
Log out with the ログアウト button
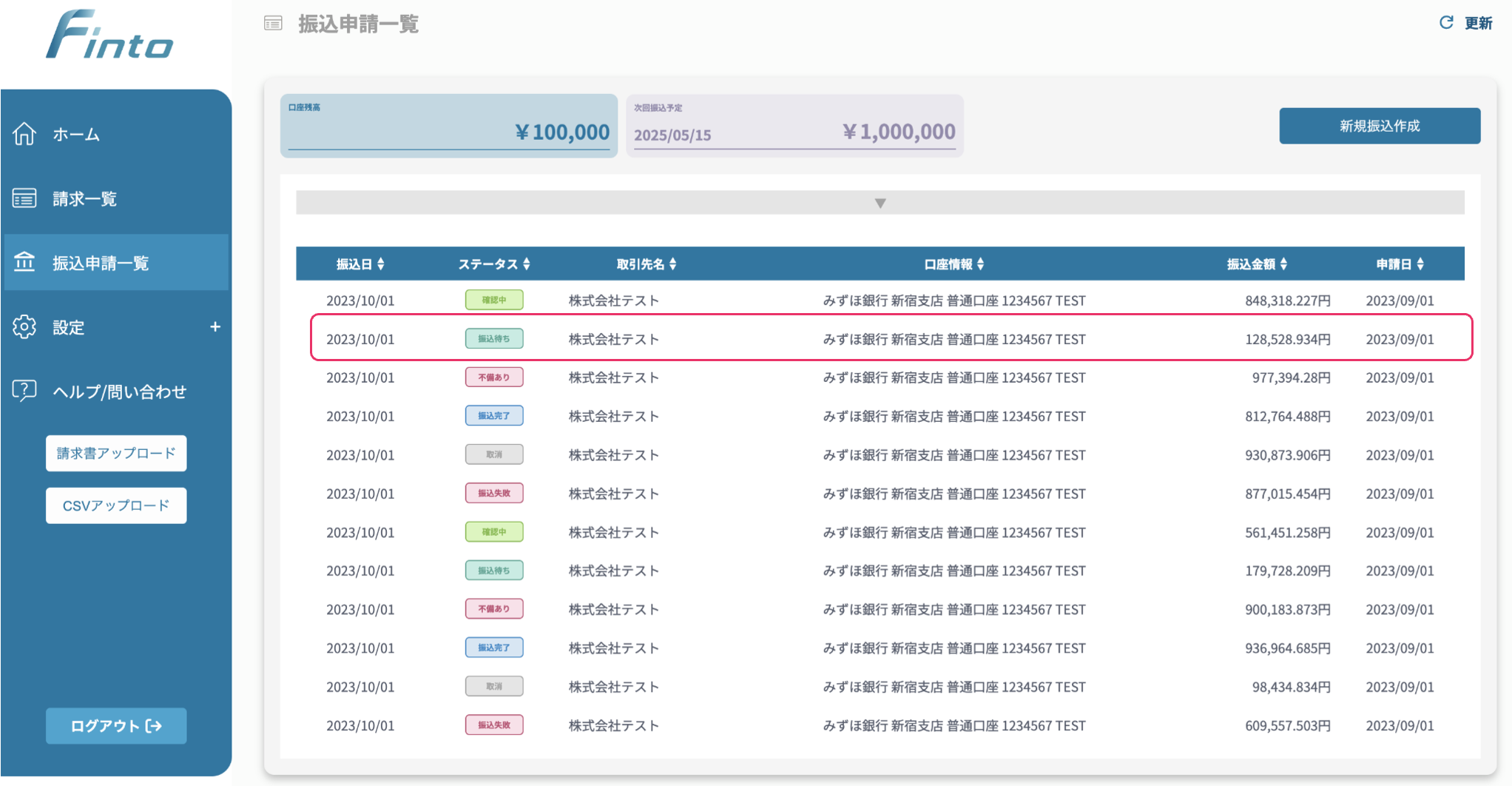click(116, 726)
